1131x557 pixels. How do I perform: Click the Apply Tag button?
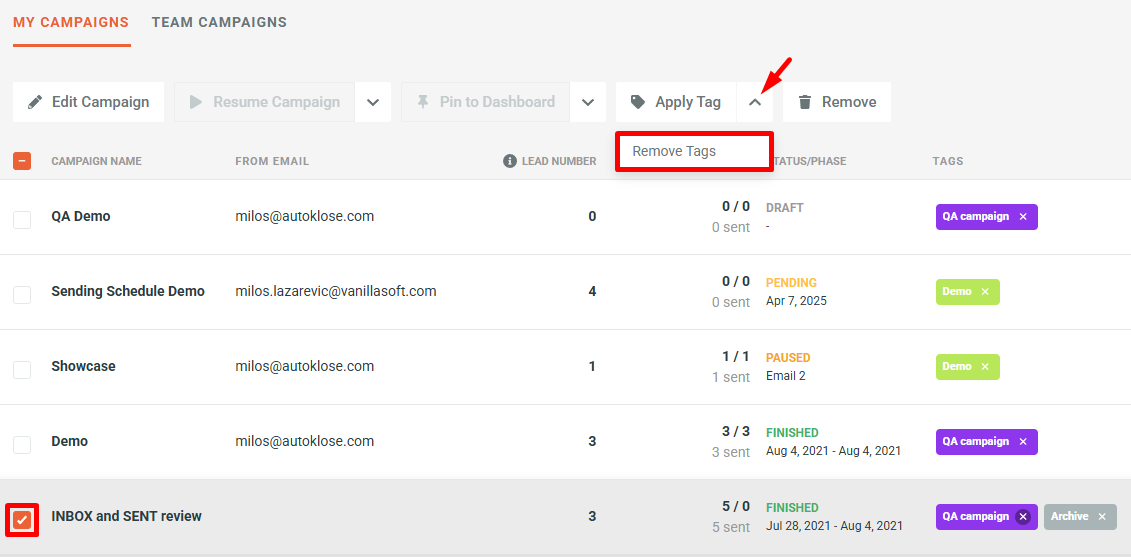click(676, 102)
